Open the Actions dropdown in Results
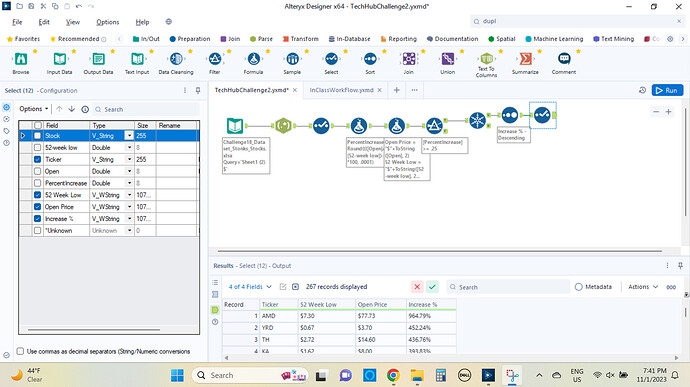The height and width of the screenshot is (387, 690). tap(643, 287)
